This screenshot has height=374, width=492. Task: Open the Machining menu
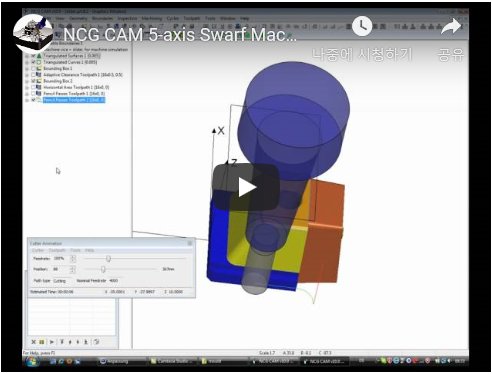(152, 18)
